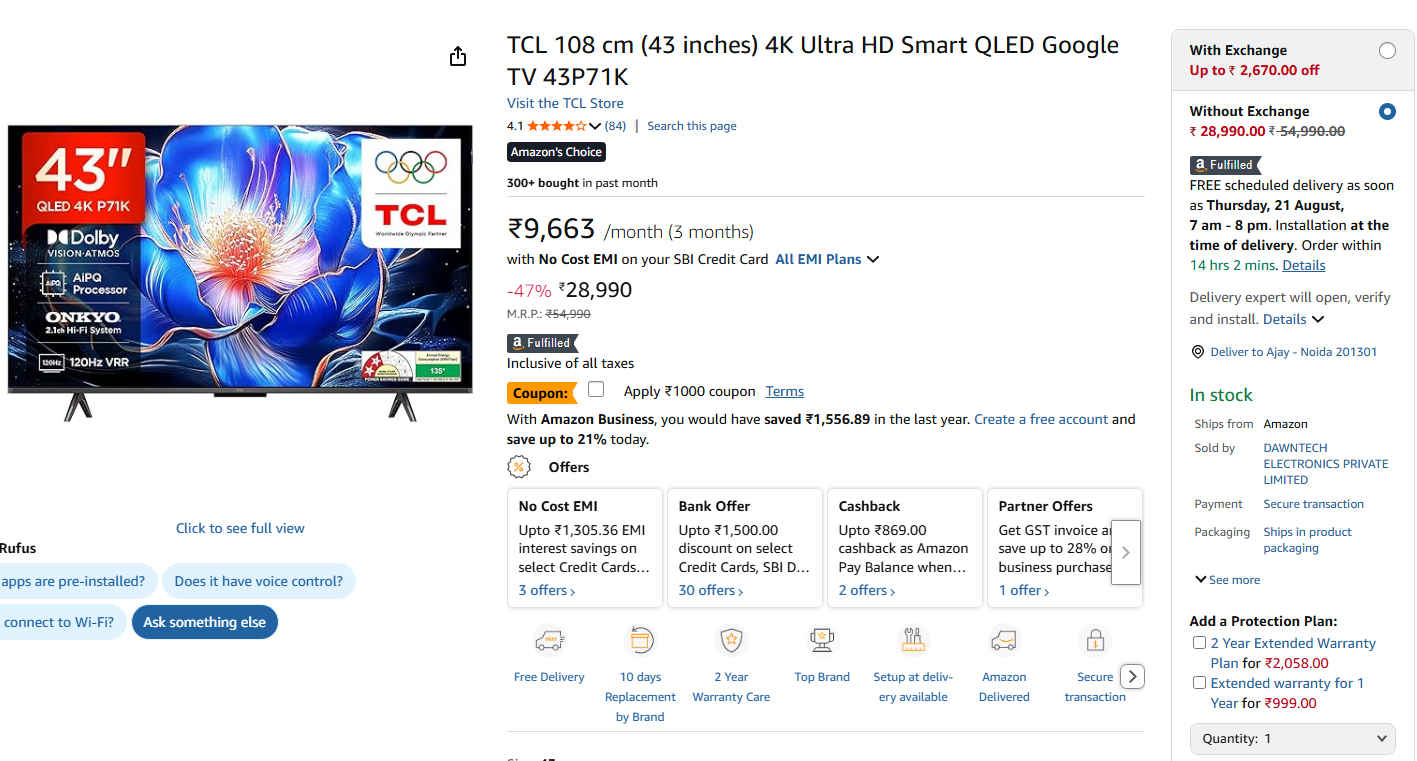1417x761 pixels.
Task: Expand the All EMI Plans dropdown
Action: pyautogui.click(x=827, y=260)
